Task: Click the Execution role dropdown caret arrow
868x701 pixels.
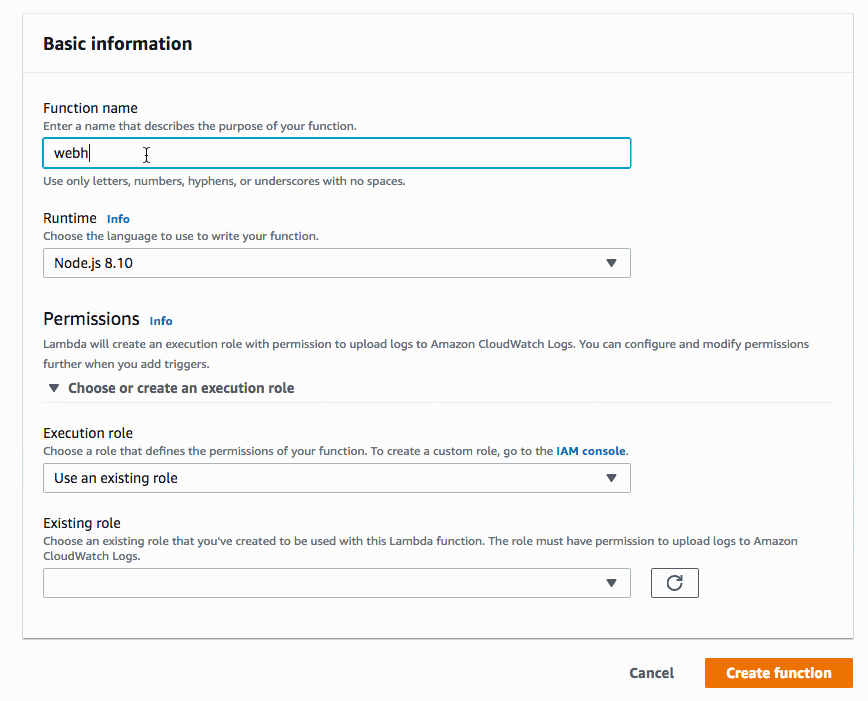Action: tap(611, 478)
